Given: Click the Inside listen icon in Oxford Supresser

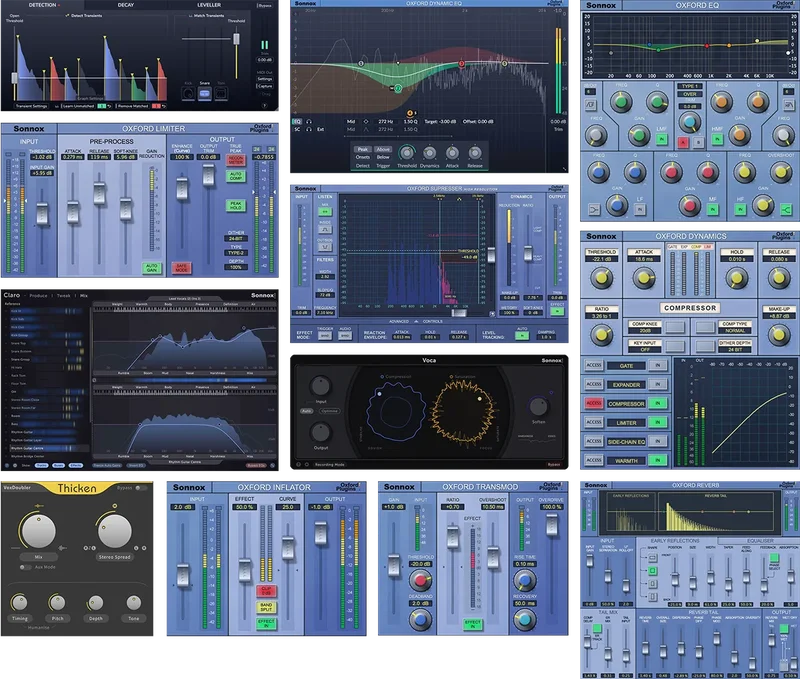Looking at the screenshot, I should tap(325, 229).
